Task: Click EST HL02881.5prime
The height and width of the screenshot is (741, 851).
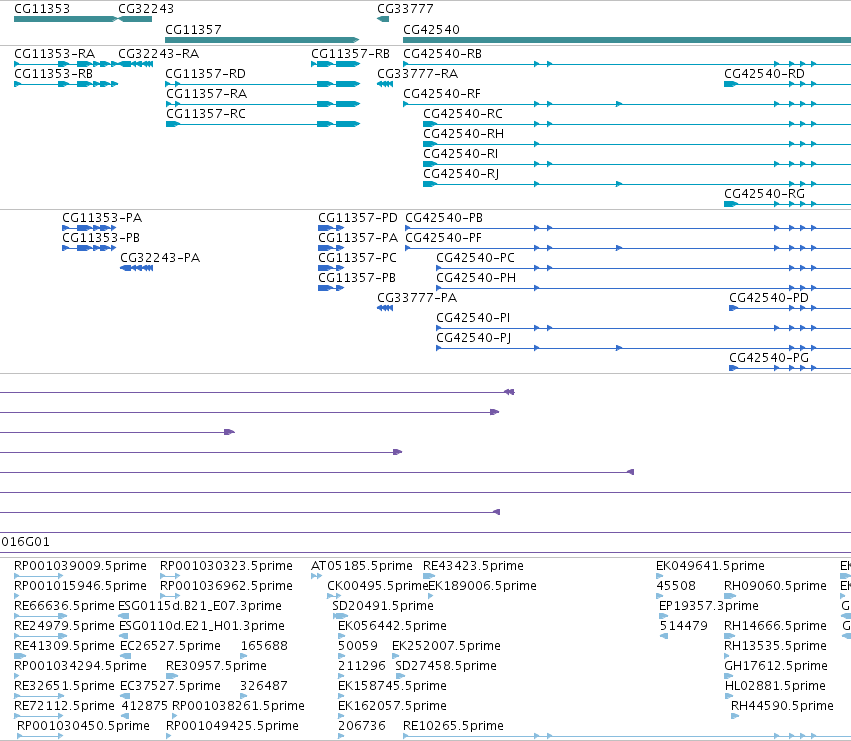Action: (x=775, y=686)
